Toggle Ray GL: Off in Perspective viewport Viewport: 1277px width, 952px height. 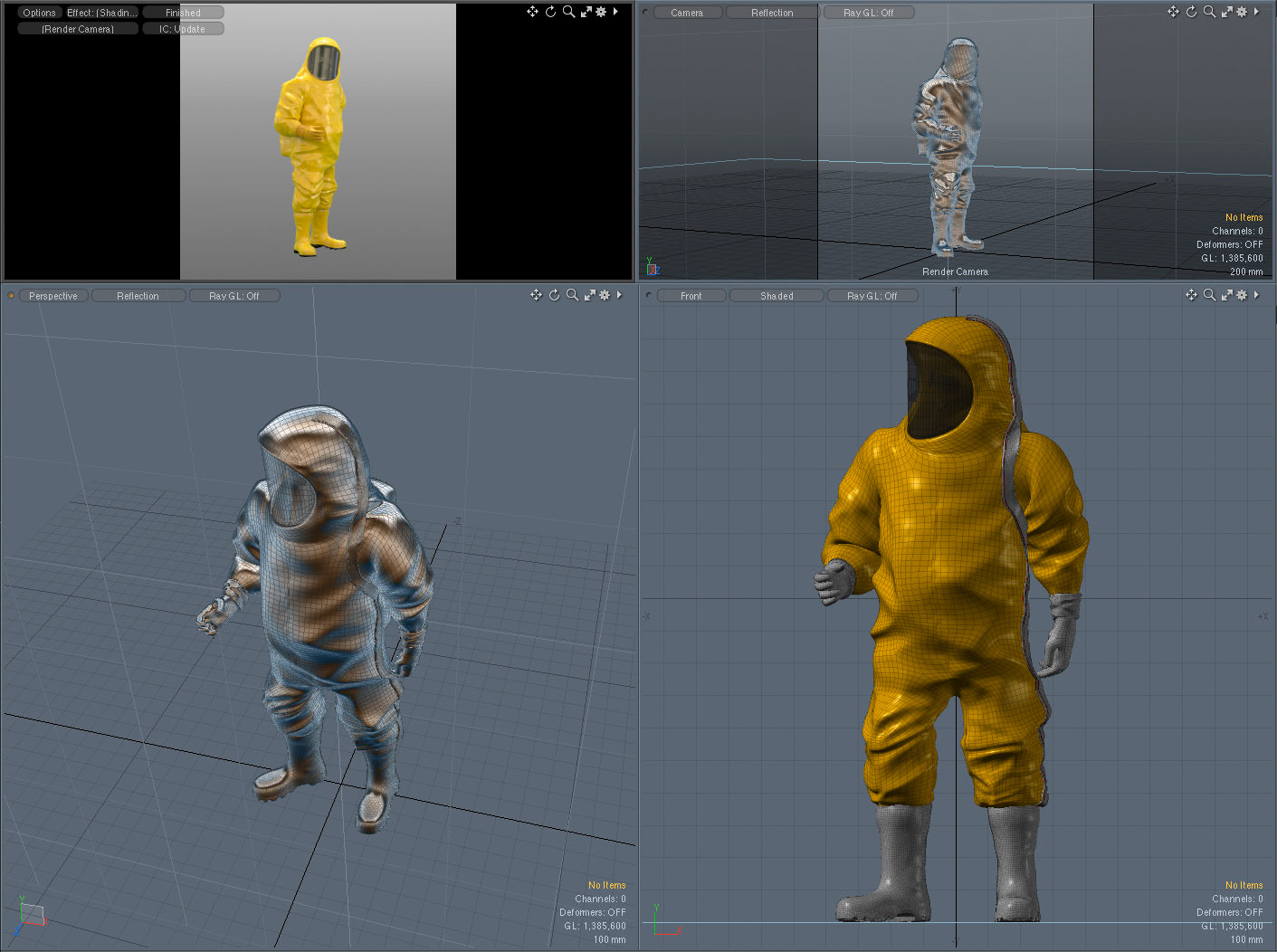coord(234,296)
